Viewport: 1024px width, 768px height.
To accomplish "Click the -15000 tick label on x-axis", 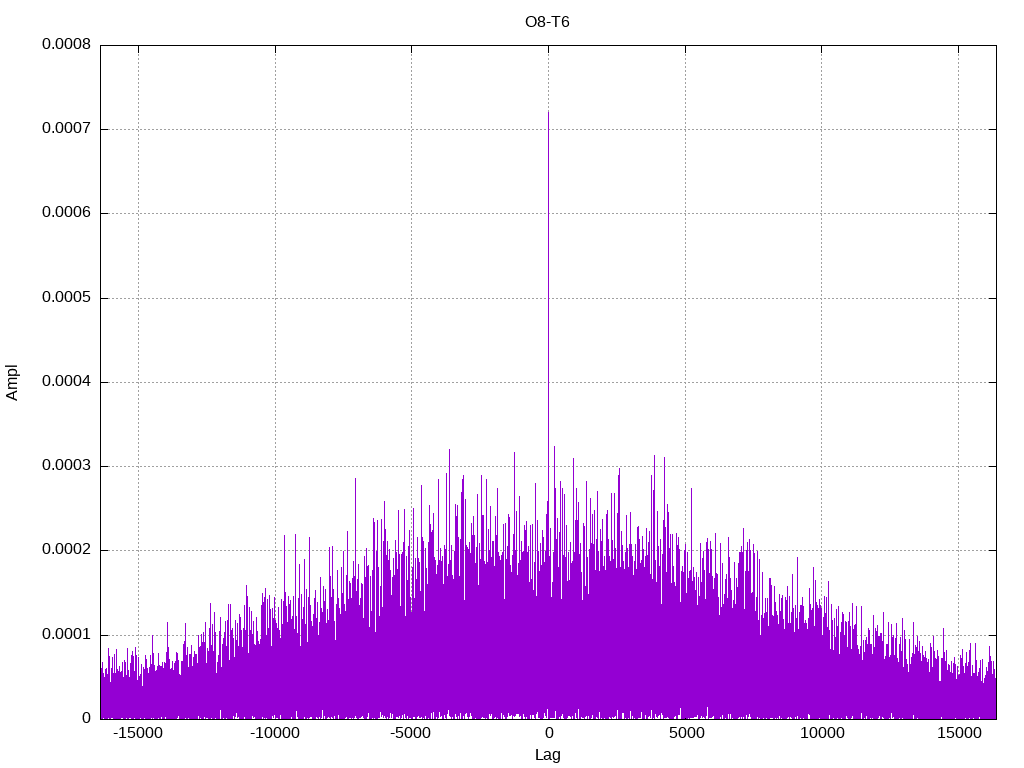I will click(138, 734).
